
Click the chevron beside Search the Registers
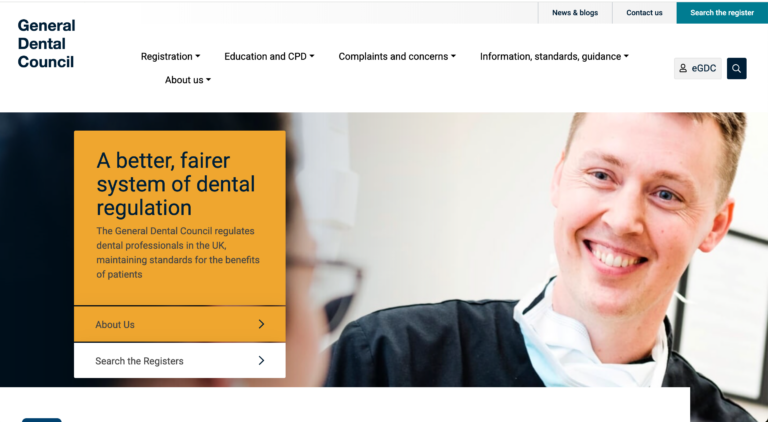point(261,361)
